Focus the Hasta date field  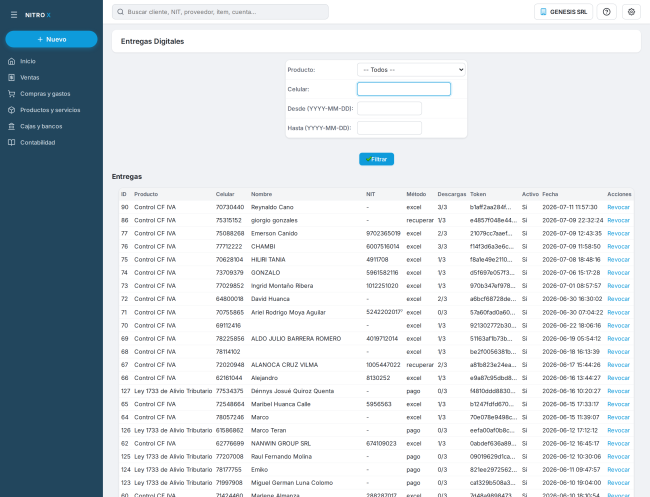pos(389,128)
